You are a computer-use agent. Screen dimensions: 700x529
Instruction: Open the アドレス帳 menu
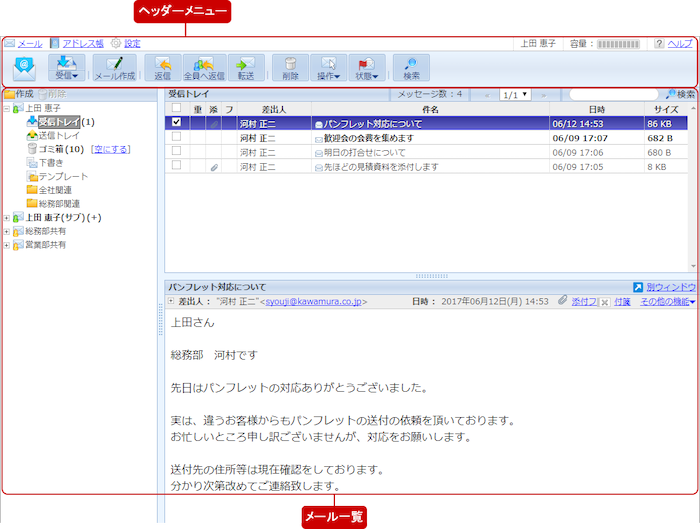click(x=82, y=44)
